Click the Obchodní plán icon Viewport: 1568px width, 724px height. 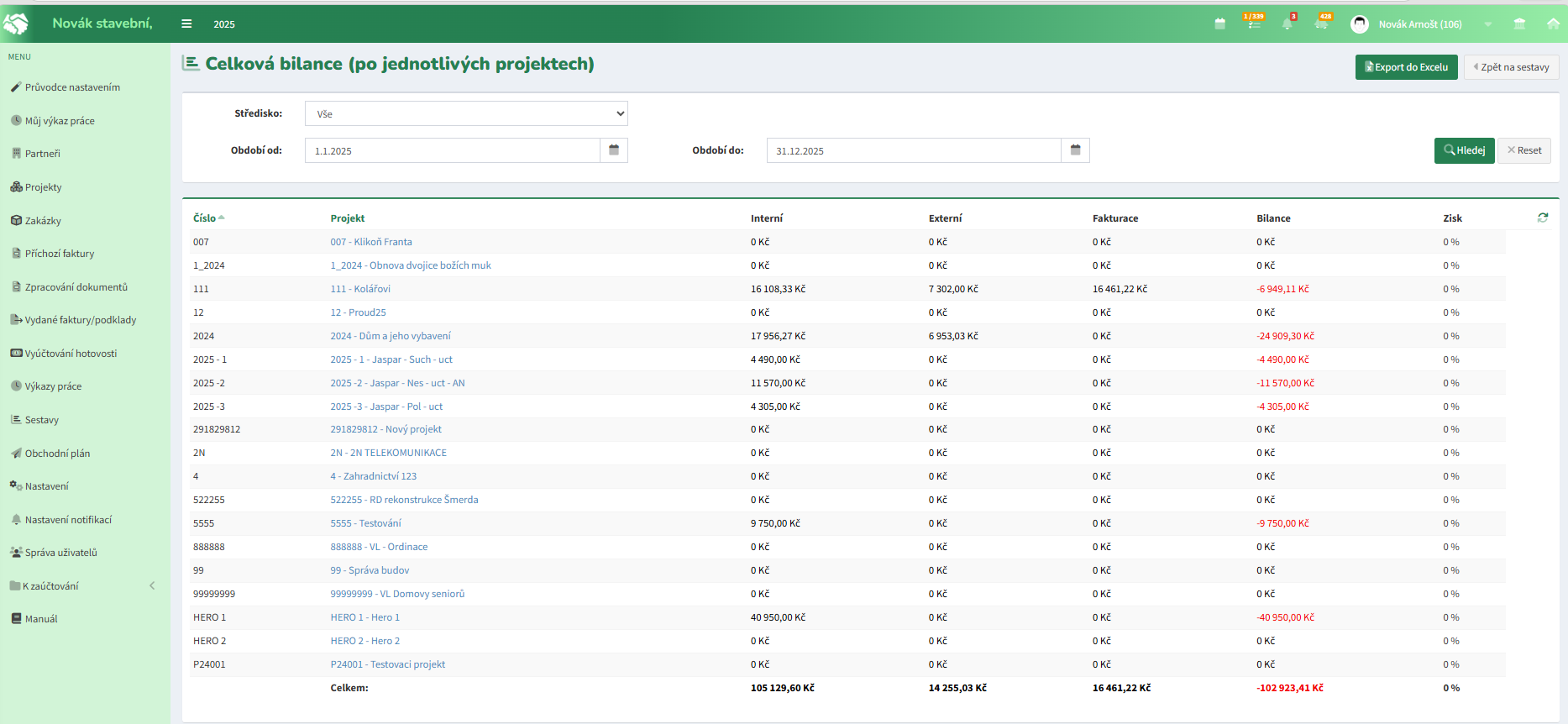point(16,453)
